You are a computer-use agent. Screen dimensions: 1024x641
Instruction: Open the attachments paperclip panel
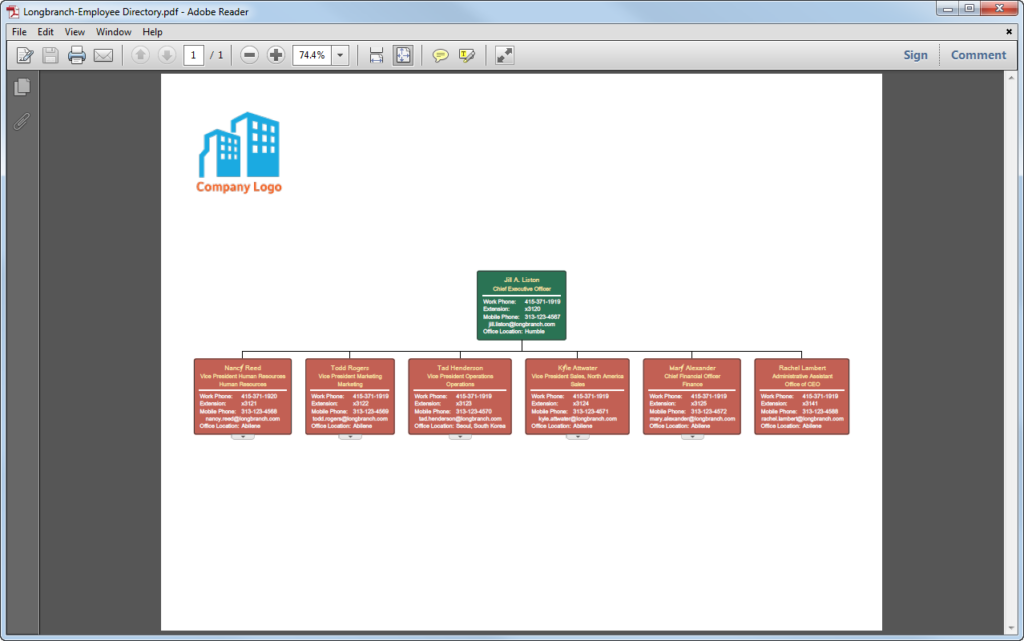point(22,121)
